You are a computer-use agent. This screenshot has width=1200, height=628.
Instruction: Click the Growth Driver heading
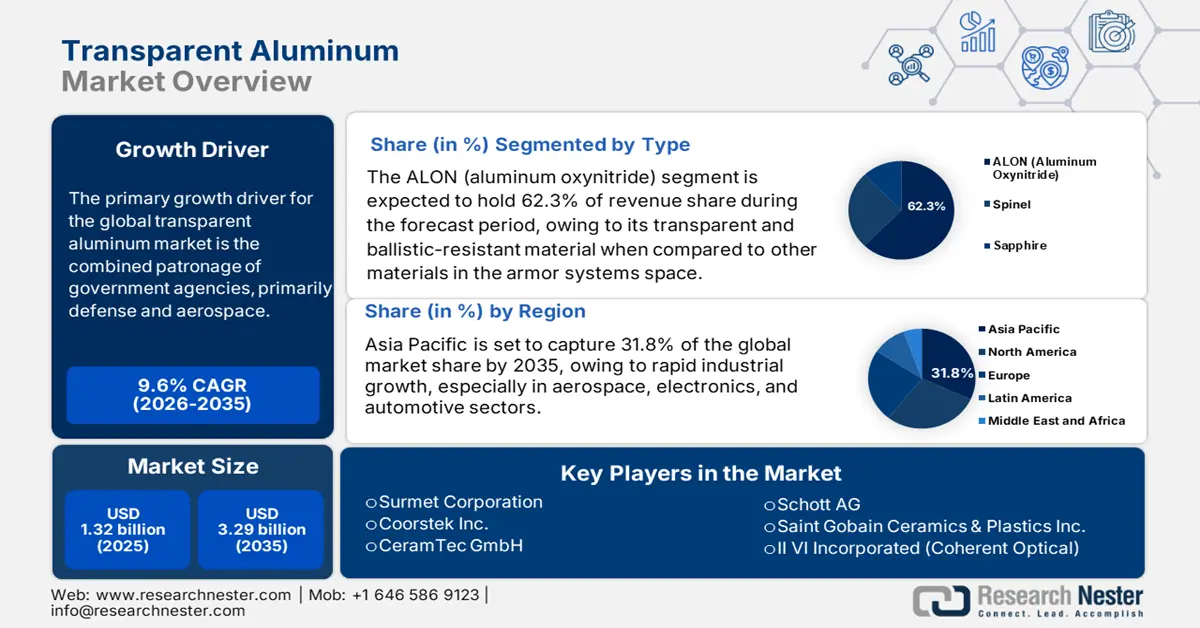coord(192,150)
